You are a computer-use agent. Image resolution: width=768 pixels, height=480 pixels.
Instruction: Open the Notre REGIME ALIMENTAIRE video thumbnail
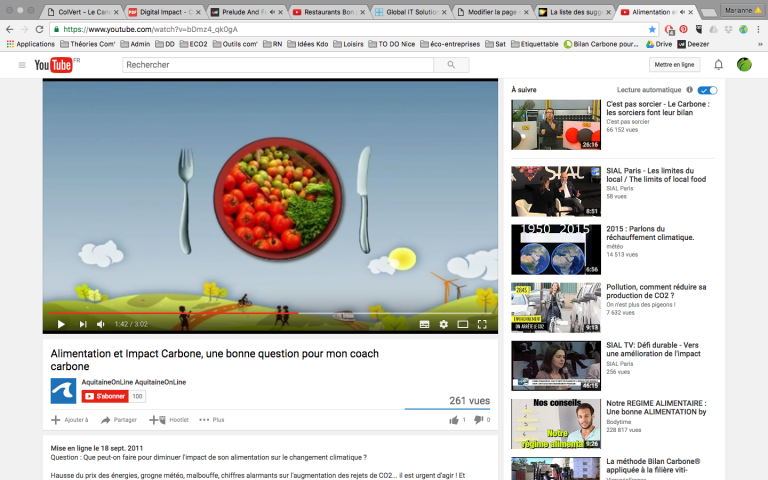(556, 424)
